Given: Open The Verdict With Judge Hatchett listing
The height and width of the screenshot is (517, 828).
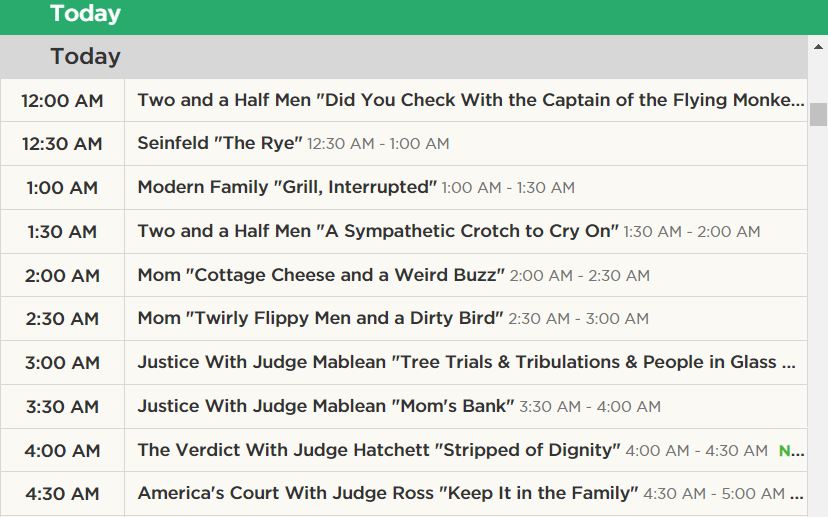Looking at the screenshot, I should point(379,450).
